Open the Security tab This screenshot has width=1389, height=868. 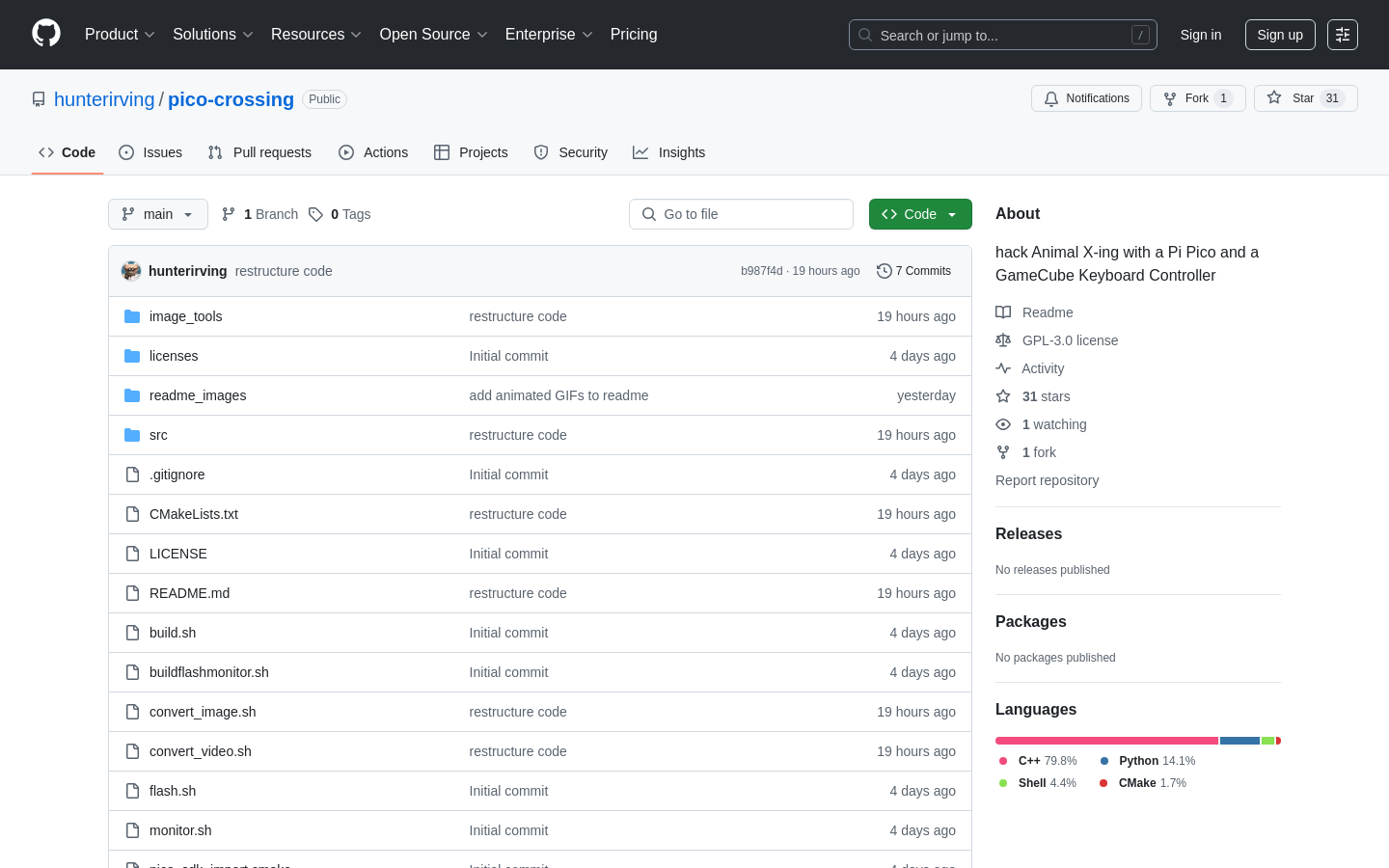tap(571, 152)
